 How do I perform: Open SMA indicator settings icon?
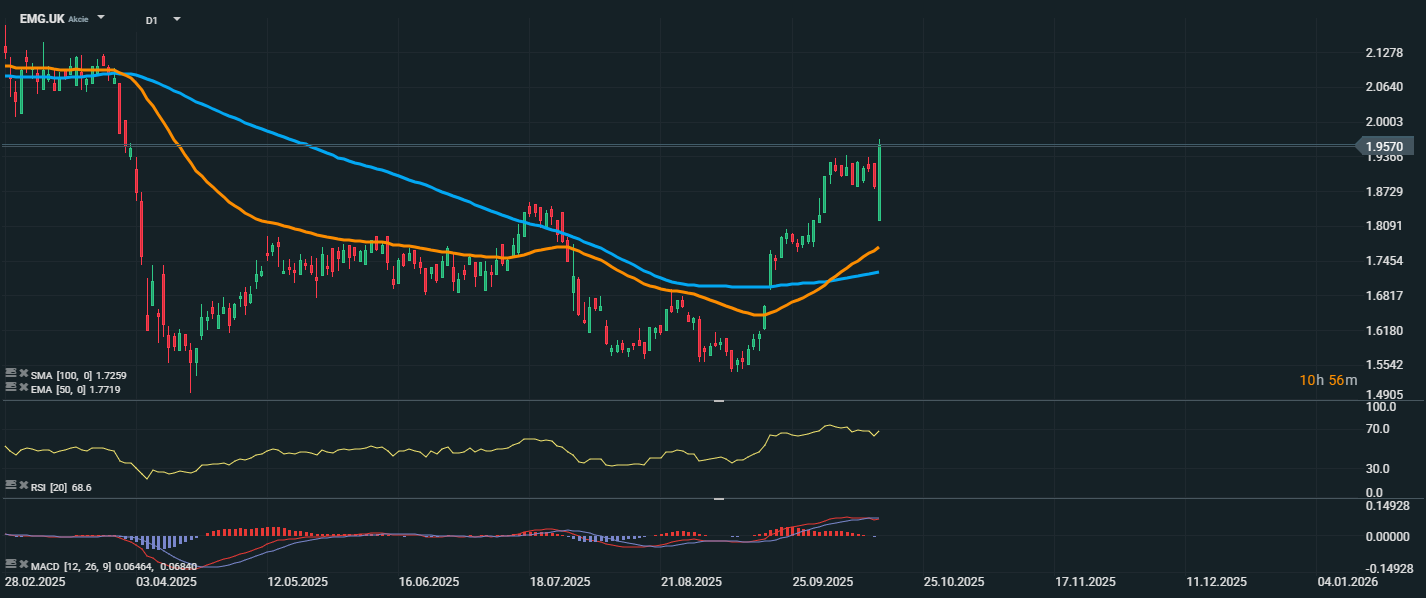coord(10,374)
